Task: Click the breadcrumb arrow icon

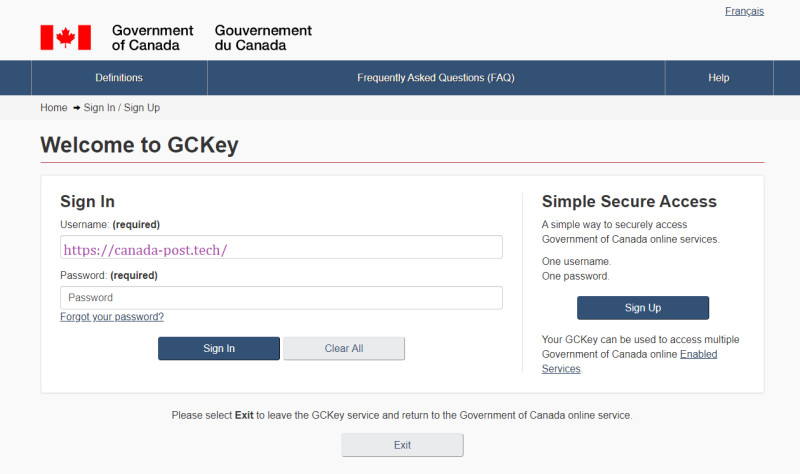Action: [x=77, y=108]
